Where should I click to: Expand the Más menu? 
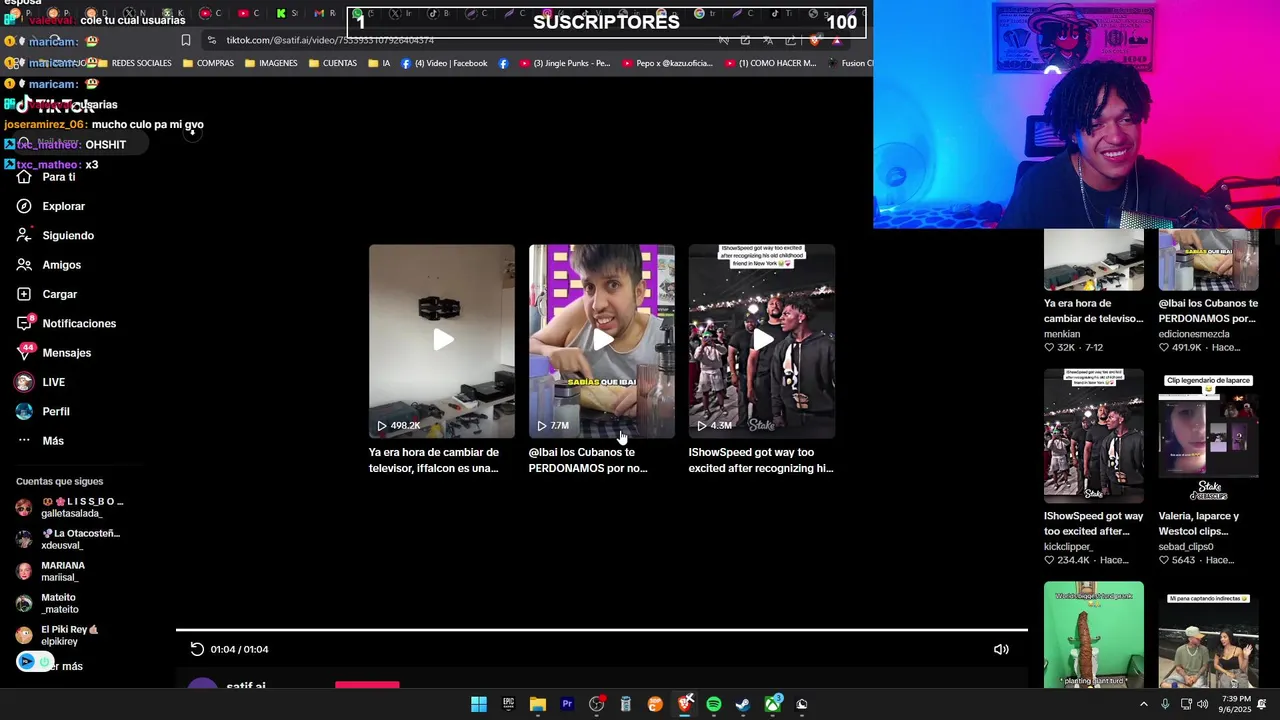tap(40, 441)
